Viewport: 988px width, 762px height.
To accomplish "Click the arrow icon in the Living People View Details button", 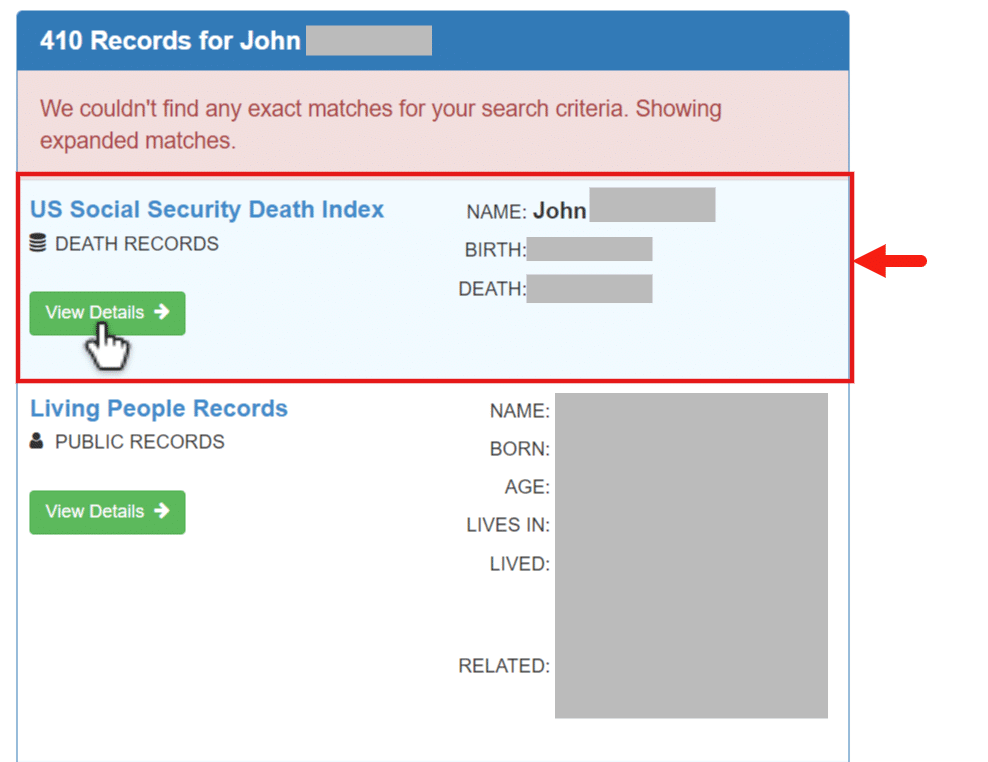I will [162, 511].
